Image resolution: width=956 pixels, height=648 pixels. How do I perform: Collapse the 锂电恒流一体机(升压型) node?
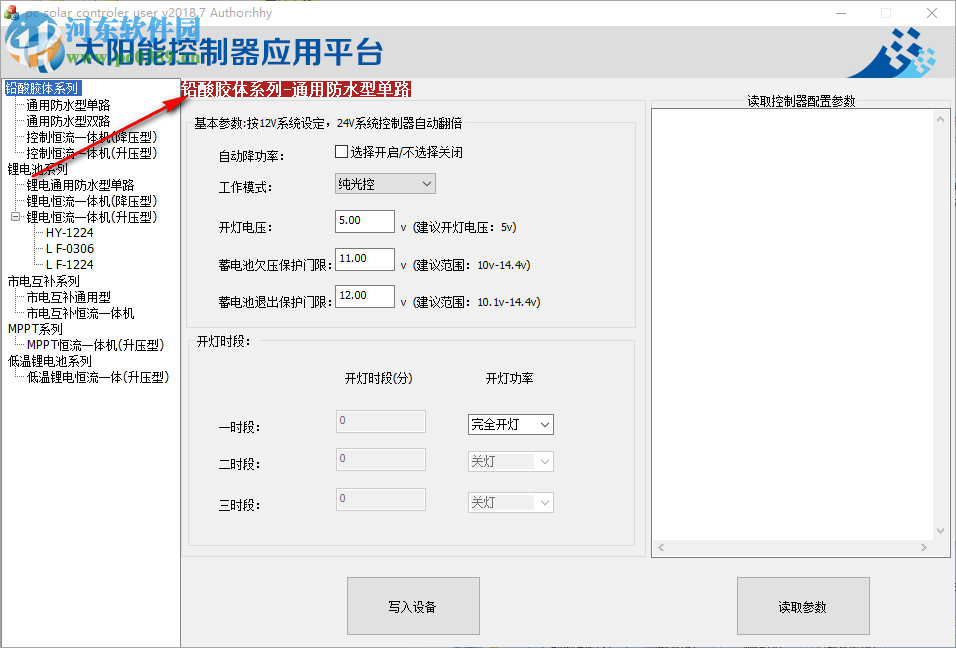pos(16,216)
